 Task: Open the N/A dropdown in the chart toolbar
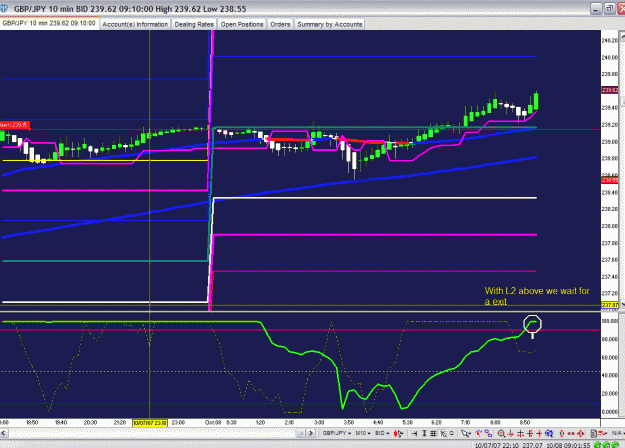[617, 433]
